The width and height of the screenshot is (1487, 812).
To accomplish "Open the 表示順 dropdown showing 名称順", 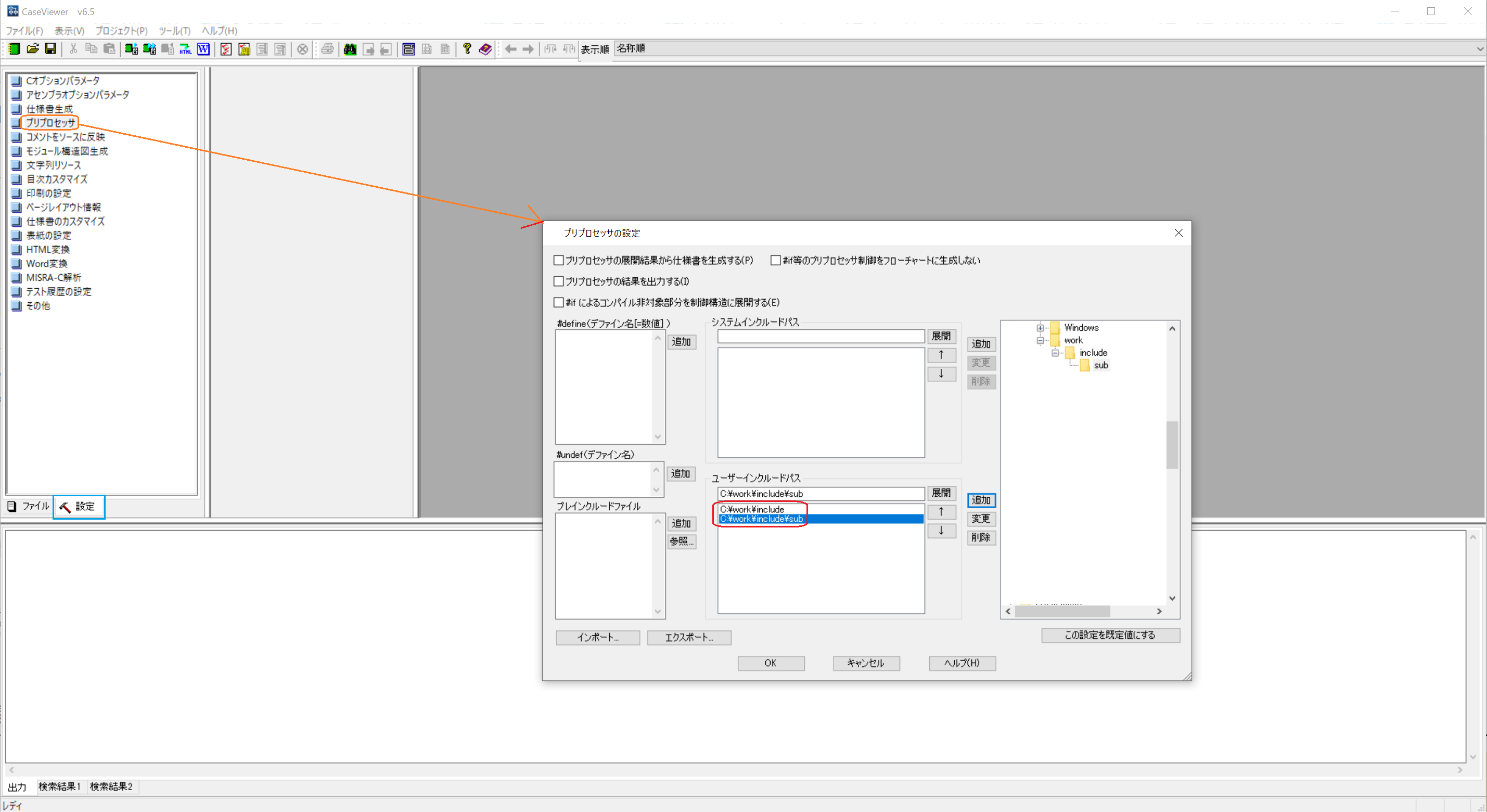I will click(x=1049, y=48).
